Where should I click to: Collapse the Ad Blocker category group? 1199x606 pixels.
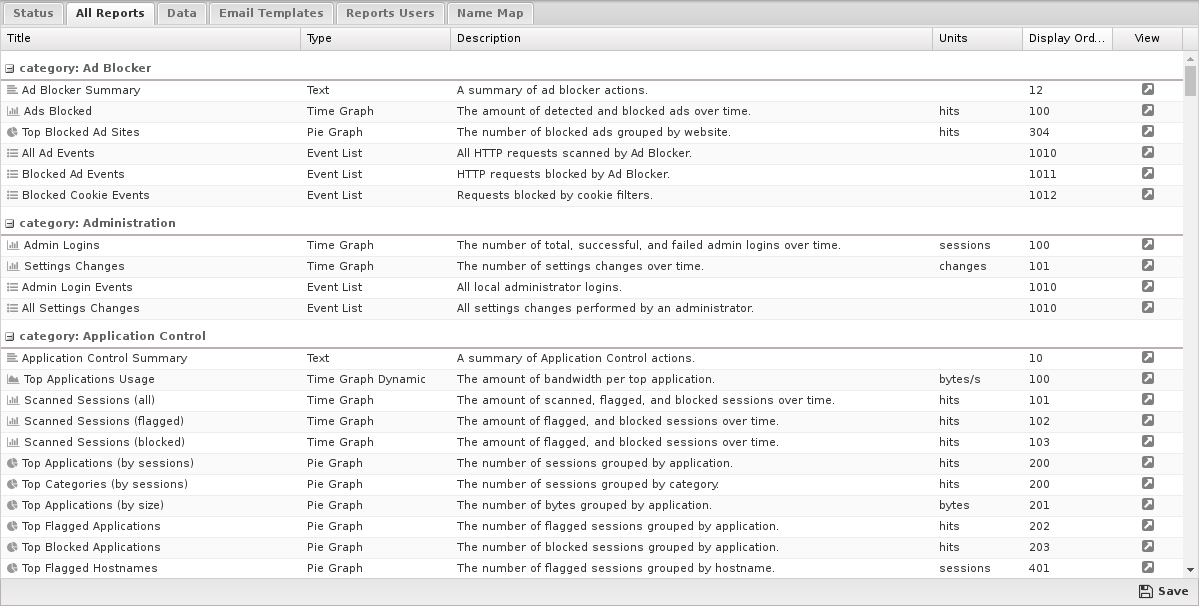point(10,69)
